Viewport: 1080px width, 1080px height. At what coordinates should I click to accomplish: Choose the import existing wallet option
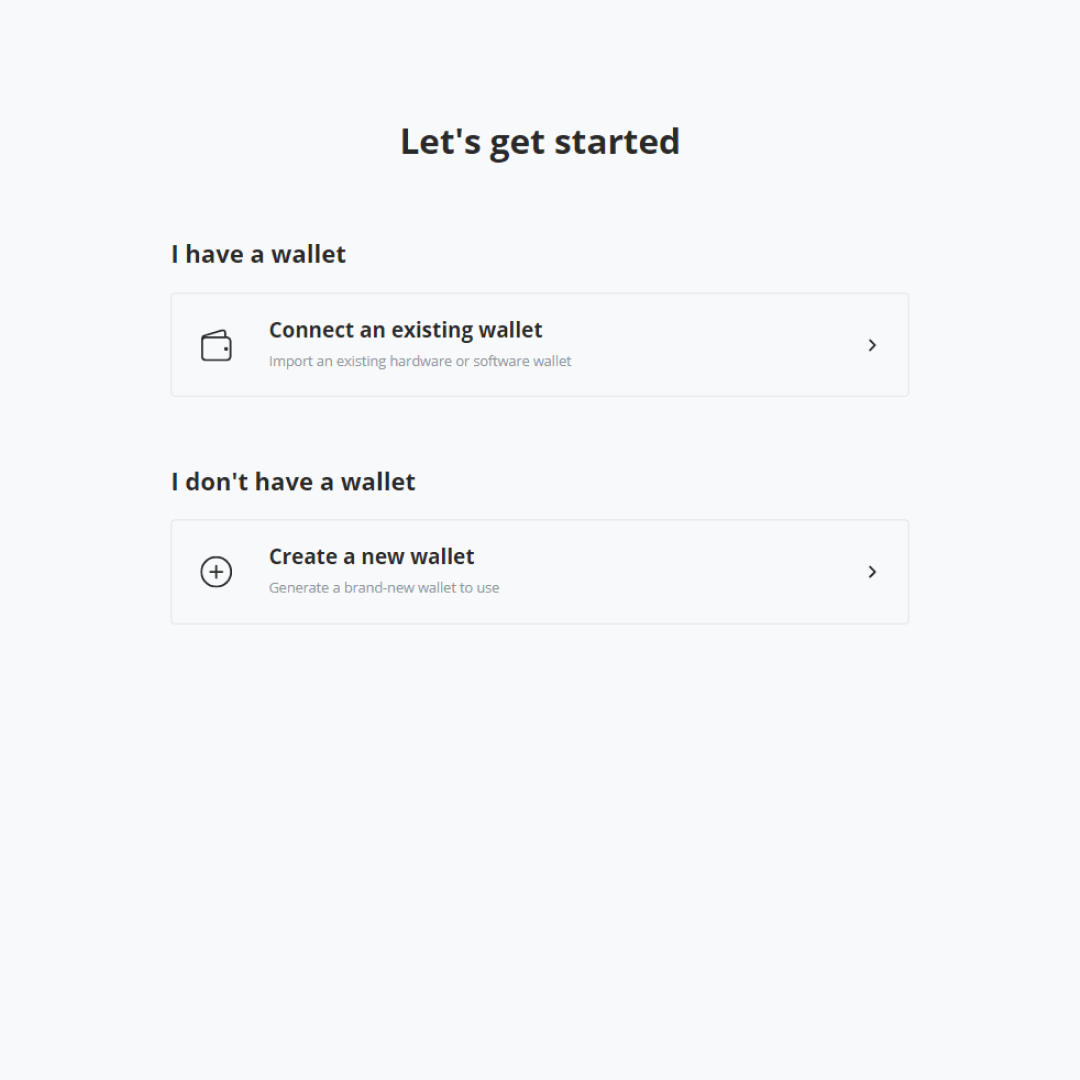click(540, 345)
